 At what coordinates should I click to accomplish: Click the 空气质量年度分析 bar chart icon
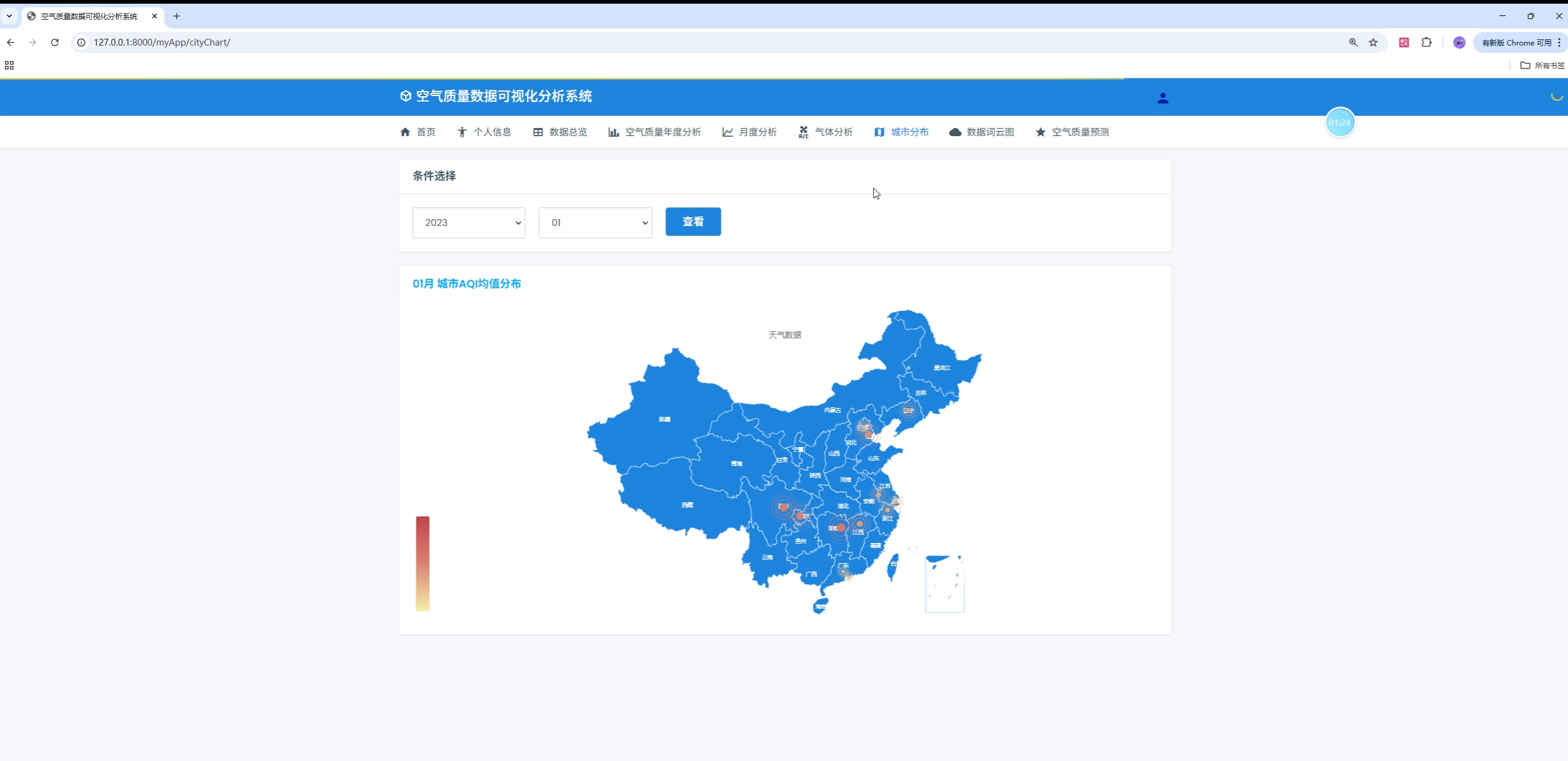tap(614, 132)
